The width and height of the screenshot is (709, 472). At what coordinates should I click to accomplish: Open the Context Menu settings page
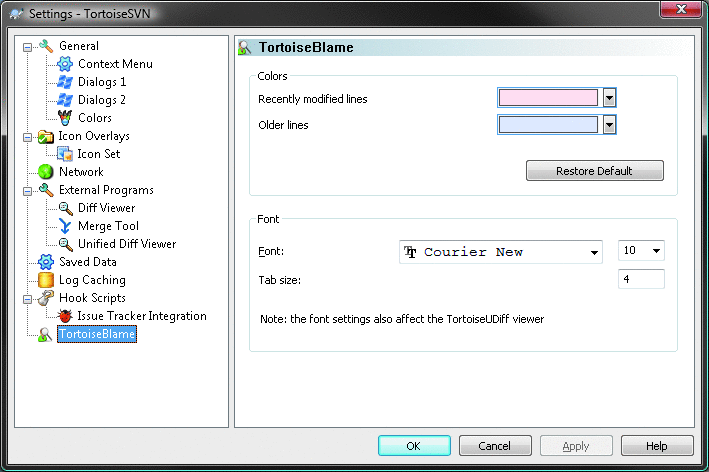[115, 64]
